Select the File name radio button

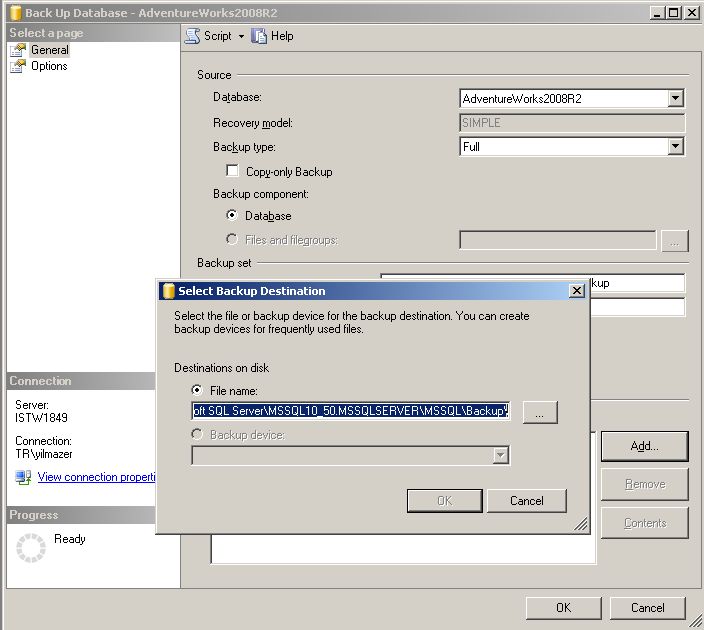(197, 390)
